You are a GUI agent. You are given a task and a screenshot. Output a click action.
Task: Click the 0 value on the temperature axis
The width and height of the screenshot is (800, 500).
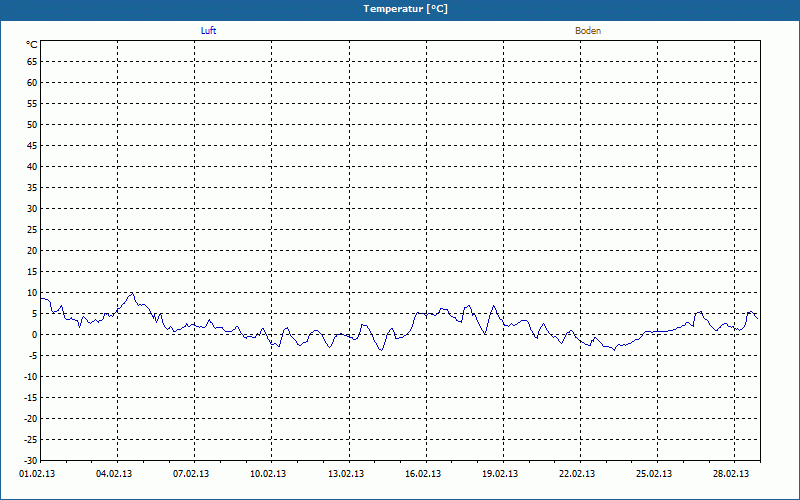[x=35, y=335]
